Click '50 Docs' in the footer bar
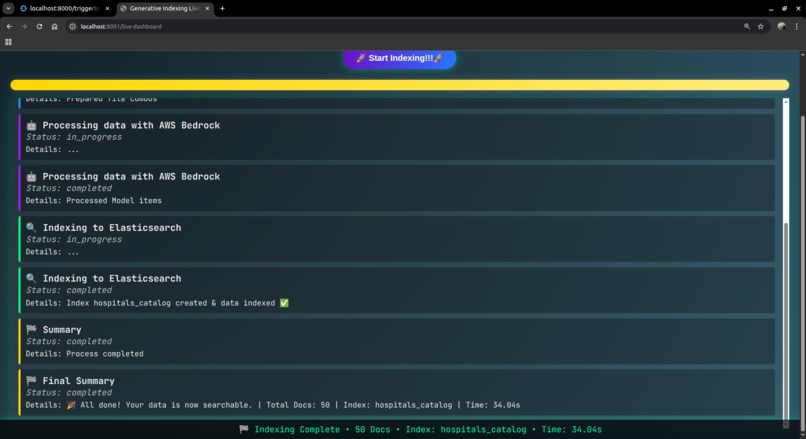806x439 pixels. point(373,429)
